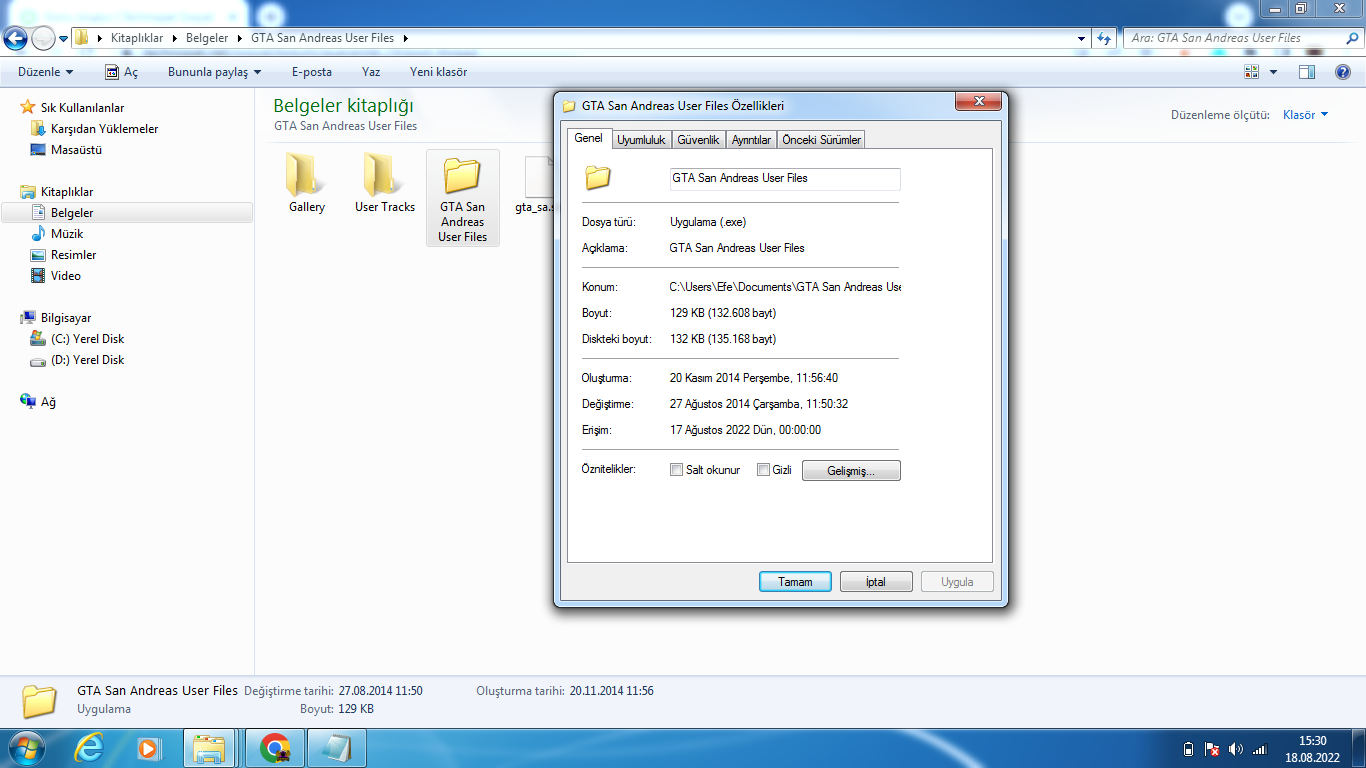This screenshot has width=1366, height=768.
Task: Click the Aç toolbar button
Action: pyautogui.click(x=122, y=72)
